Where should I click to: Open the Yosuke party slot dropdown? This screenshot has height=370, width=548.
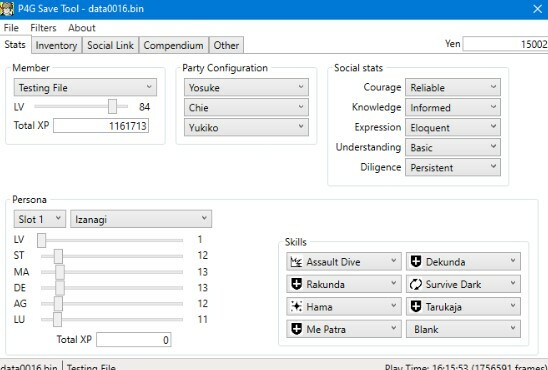(246, 87)
